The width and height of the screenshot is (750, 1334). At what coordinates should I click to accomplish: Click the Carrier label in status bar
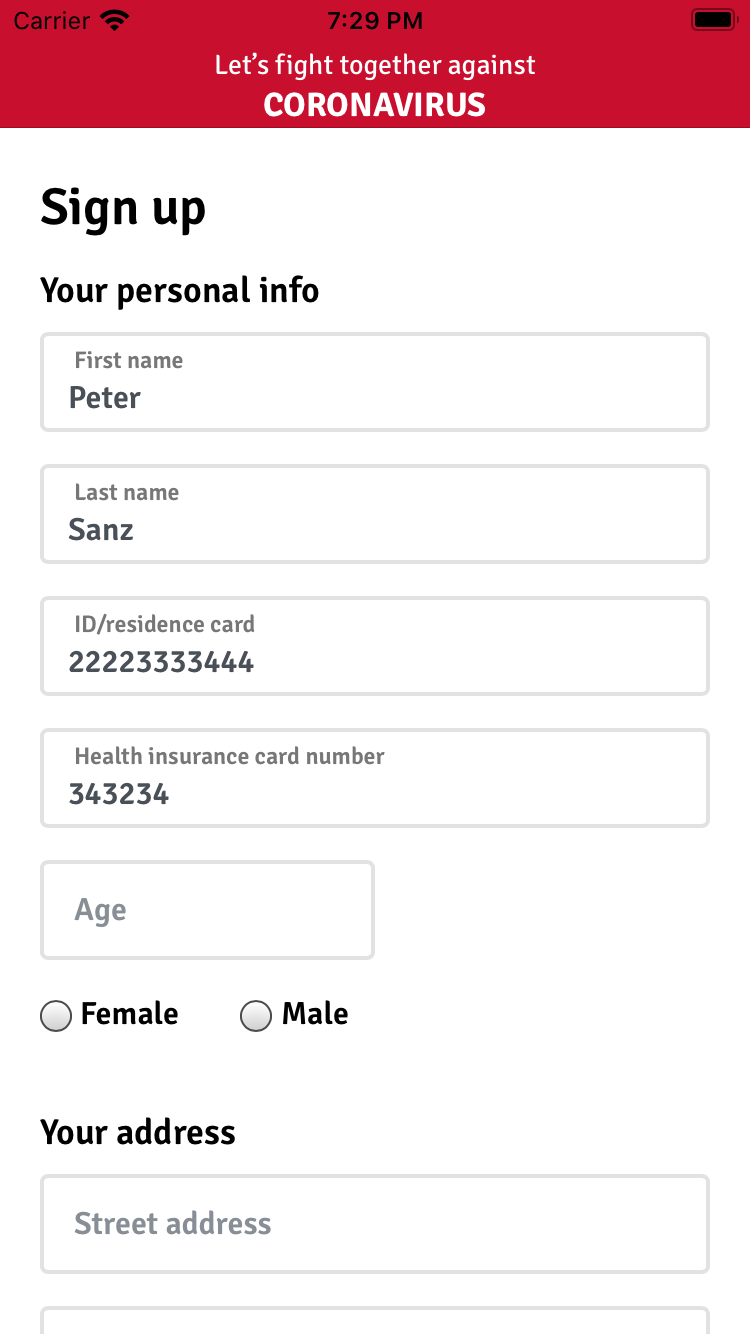[50, 20]
